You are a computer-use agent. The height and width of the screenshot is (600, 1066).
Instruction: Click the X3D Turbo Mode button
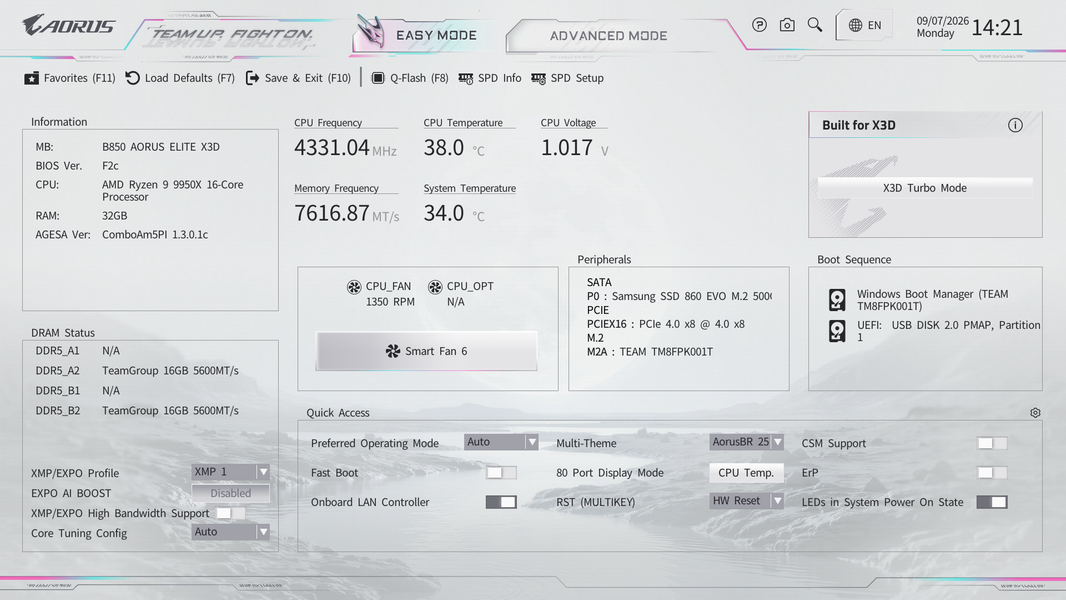pos(925,188)
